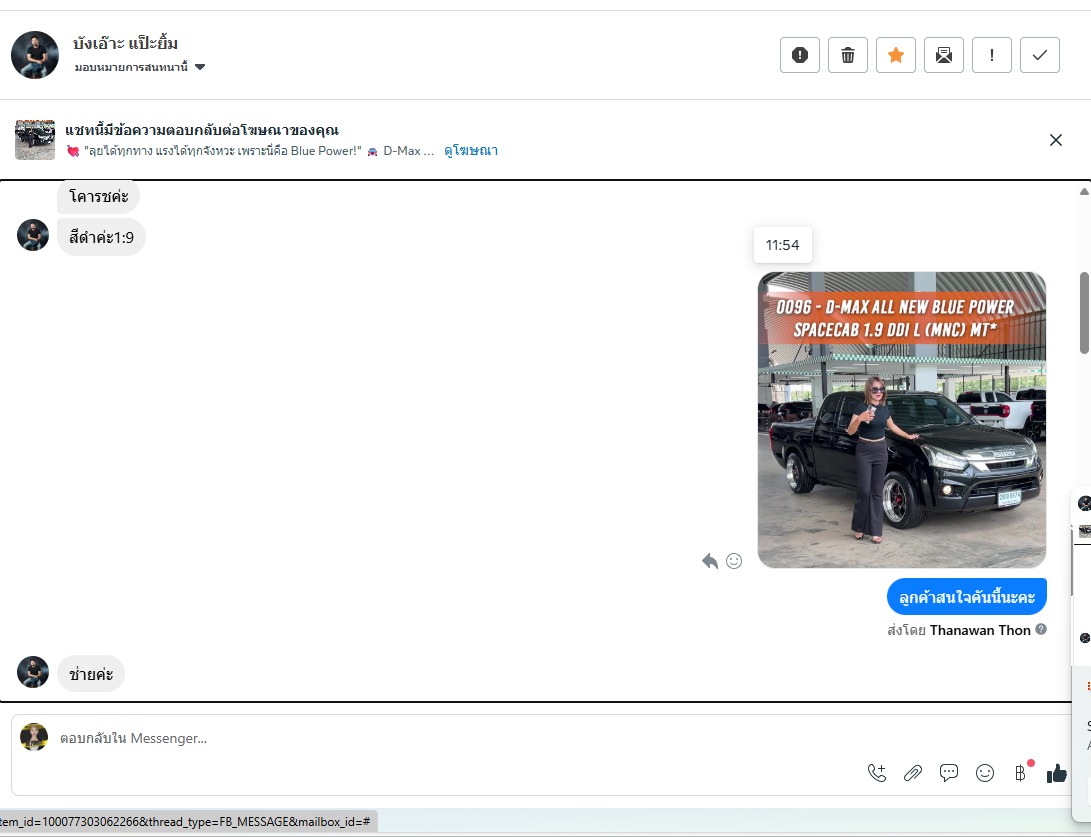Click scrollbar up arrow of chat

(x=1084, y=191)
